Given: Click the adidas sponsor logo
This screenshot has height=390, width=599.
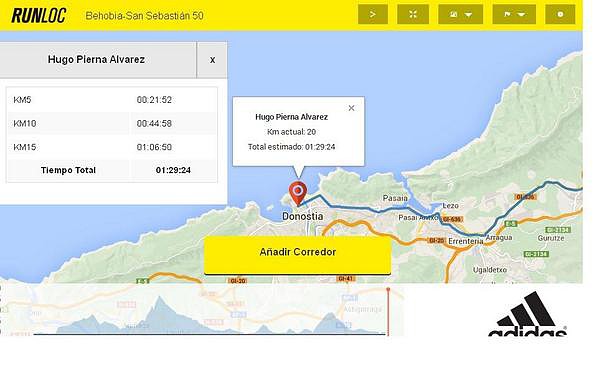Looking at the screenshot, I should tap(528, 314).
